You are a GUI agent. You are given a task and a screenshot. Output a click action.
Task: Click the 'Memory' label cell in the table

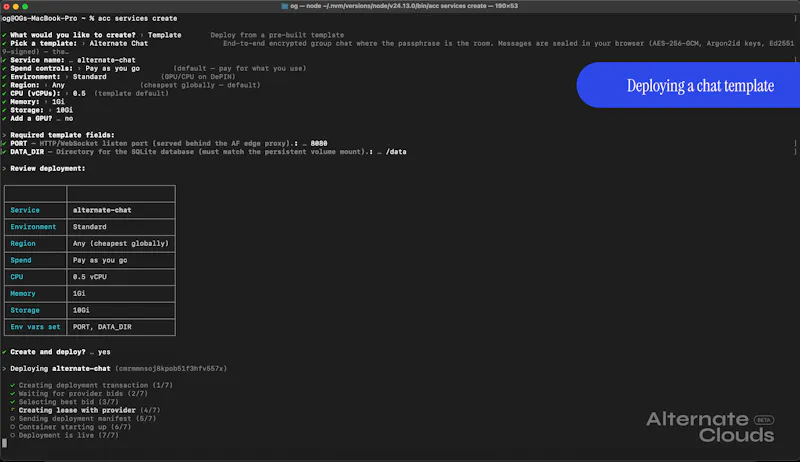click(35, 294)
